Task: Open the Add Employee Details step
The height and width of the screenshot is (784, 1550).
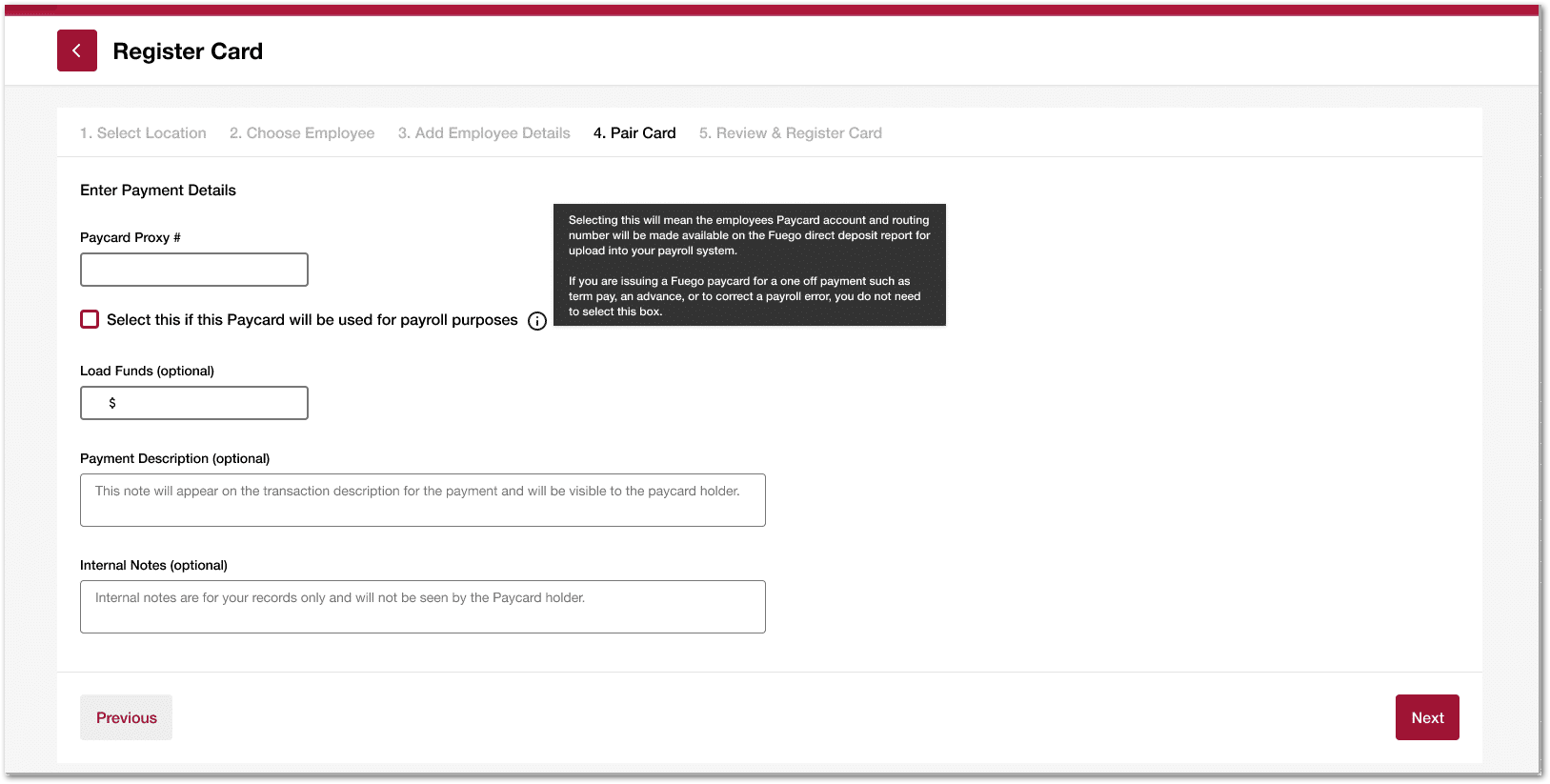Action: point(484,133)
